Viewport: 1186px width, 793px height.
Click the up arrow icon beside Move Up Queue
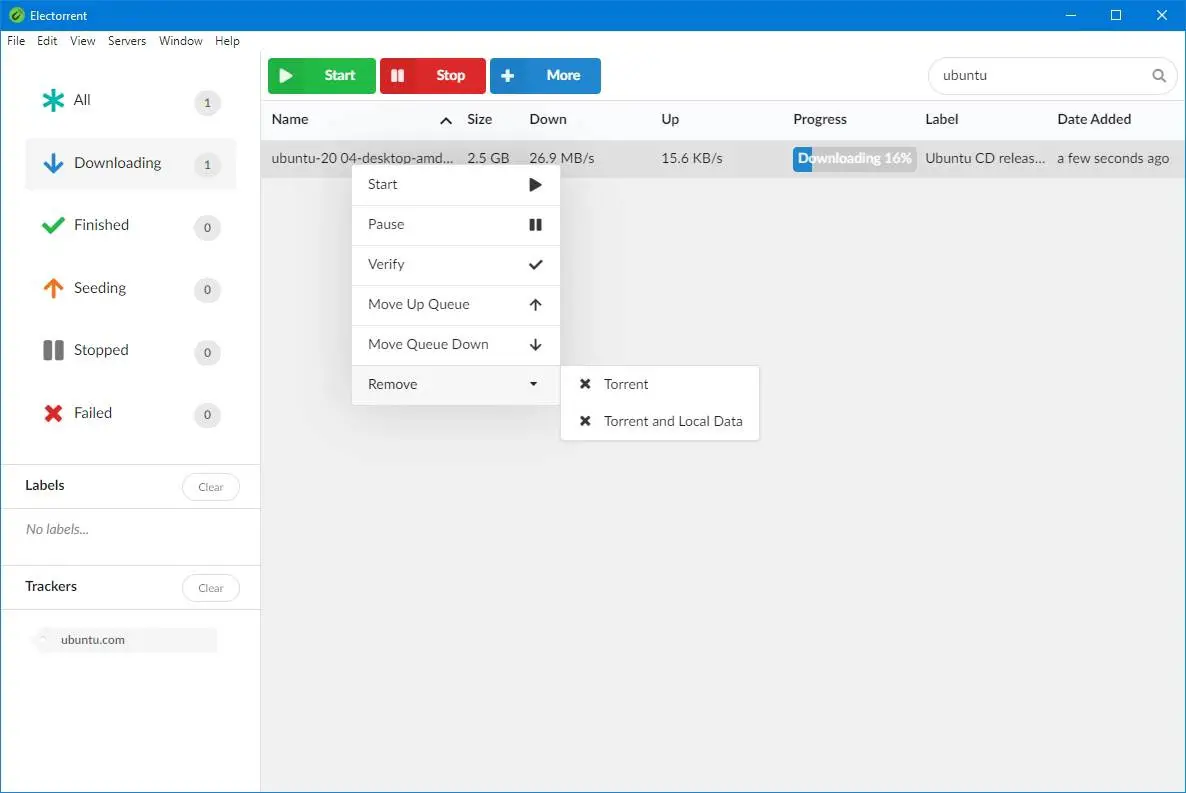536,305
